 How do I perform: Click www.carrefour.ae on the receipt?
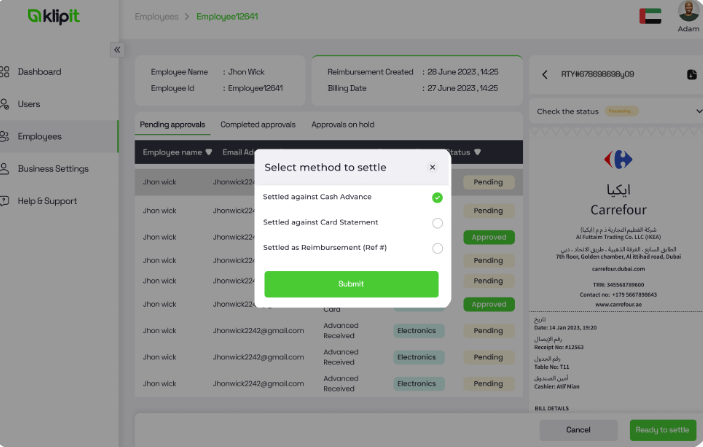(x=618, y=304)
